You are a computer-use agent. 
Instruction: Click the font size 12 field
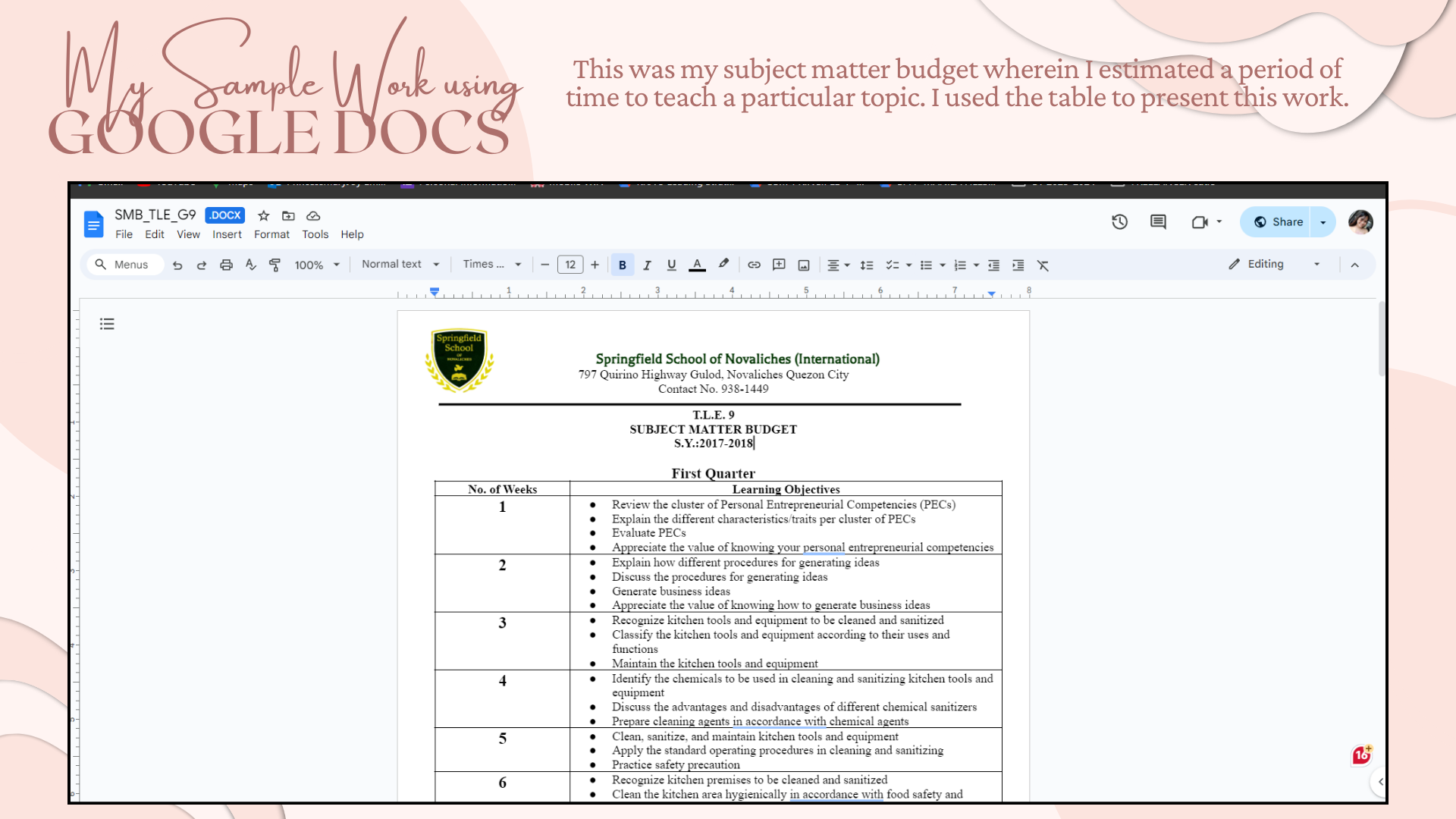click(x=570, y=265)
